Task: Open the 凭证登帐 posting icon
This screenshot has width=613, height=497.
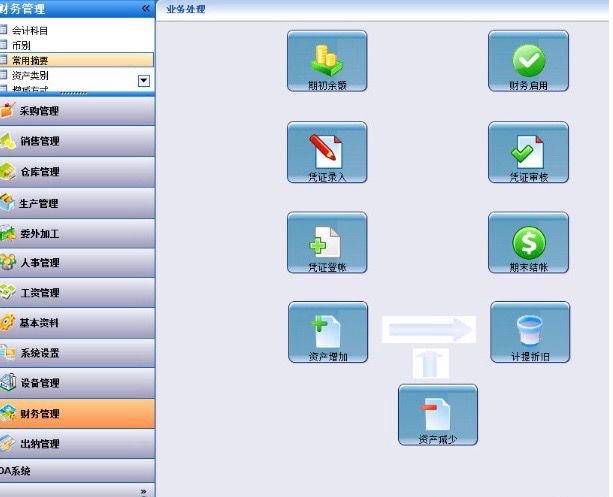Action: (x=327, y=242)
